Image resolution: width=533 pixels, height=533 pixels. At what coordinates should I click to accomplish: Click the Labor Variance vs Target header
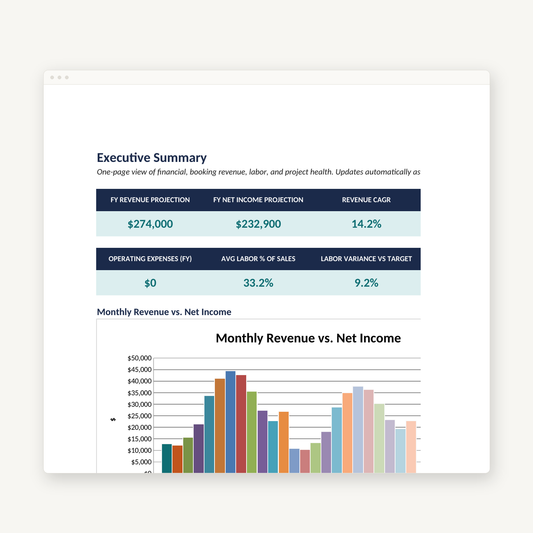coord(366,259)
